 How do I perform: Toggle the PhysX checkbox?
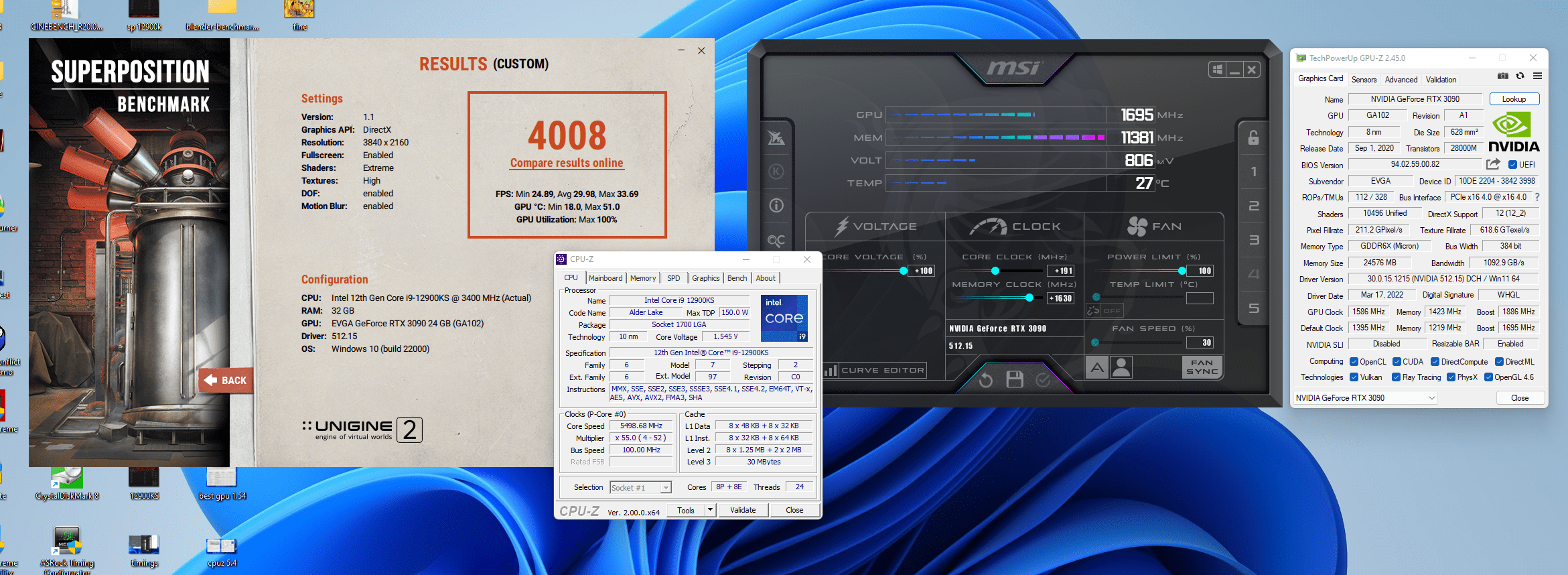tap(1451, 377)
